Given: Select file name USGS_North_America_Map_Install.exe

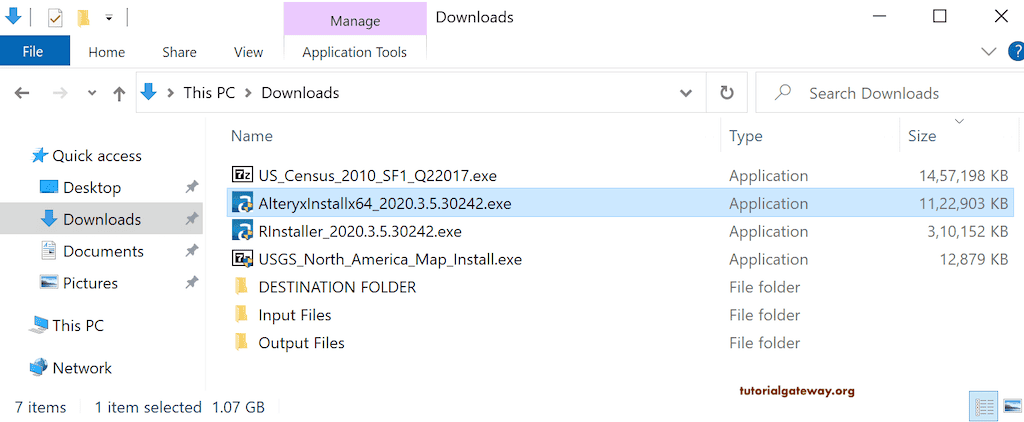Looking at the screenshot, I should click(390, 260).
